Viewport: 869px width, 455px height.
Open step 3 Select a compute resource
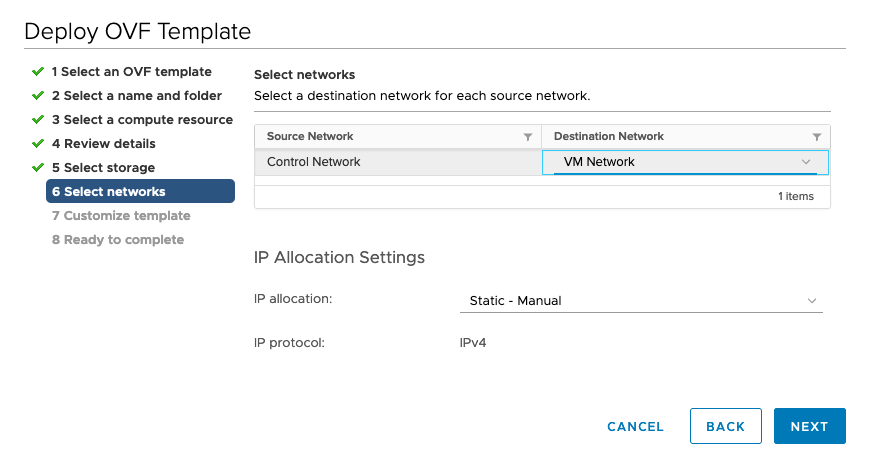pyautogui.click(x=142, y=120)
